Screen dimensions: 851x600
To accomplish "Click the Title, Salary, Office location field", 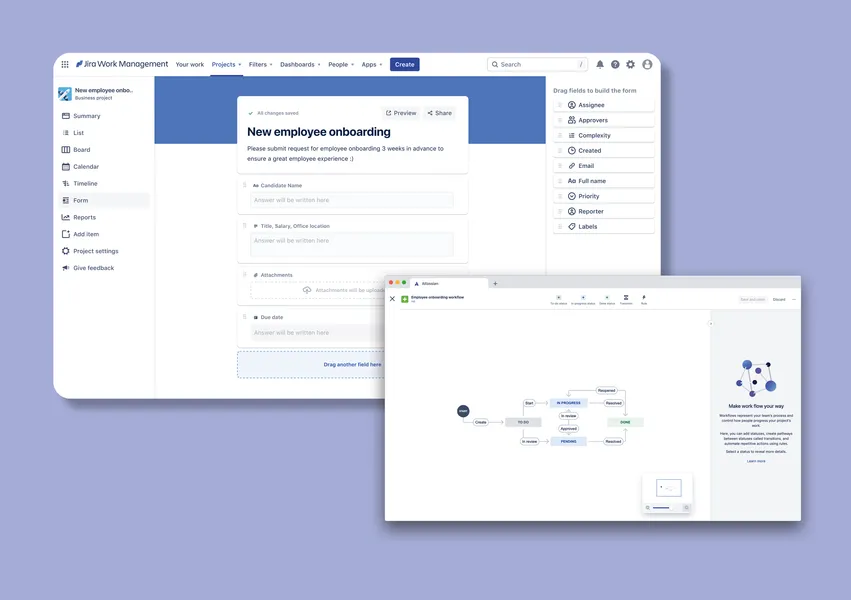I will click(x=352, y=244).
